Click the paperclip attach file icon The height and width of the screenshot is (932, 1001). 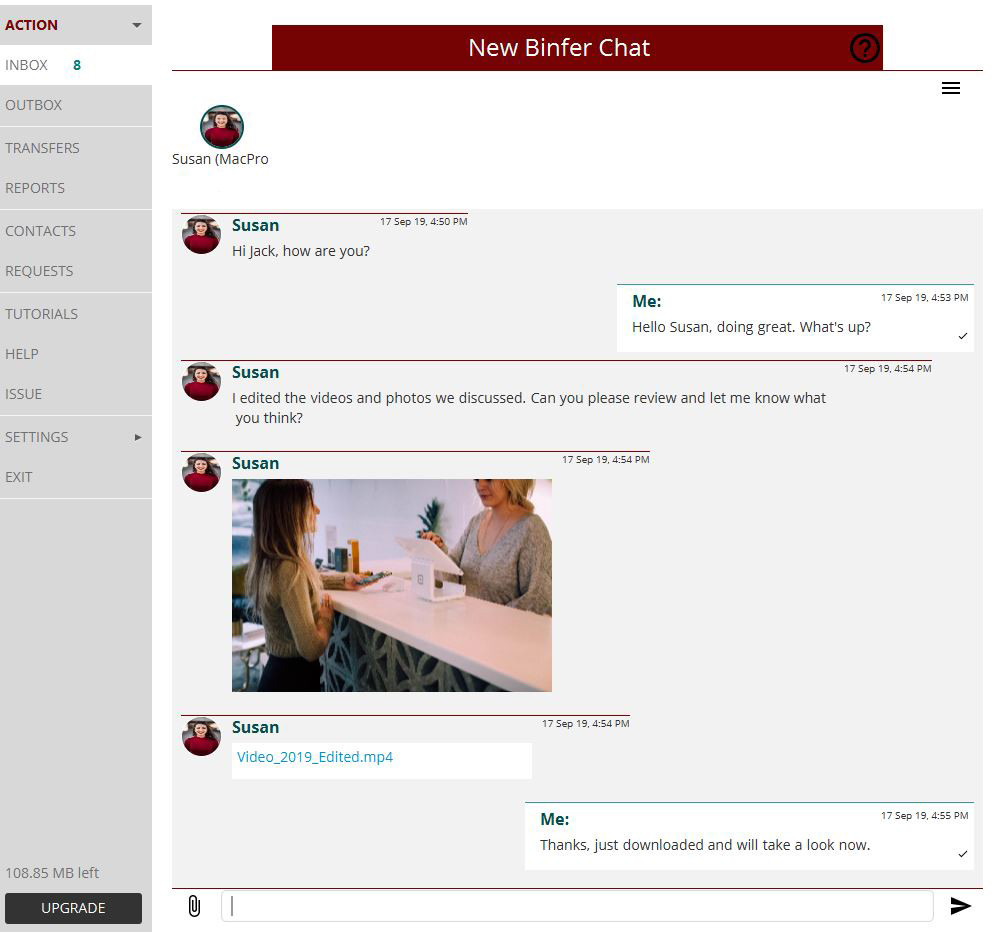(x=194, y=906)
